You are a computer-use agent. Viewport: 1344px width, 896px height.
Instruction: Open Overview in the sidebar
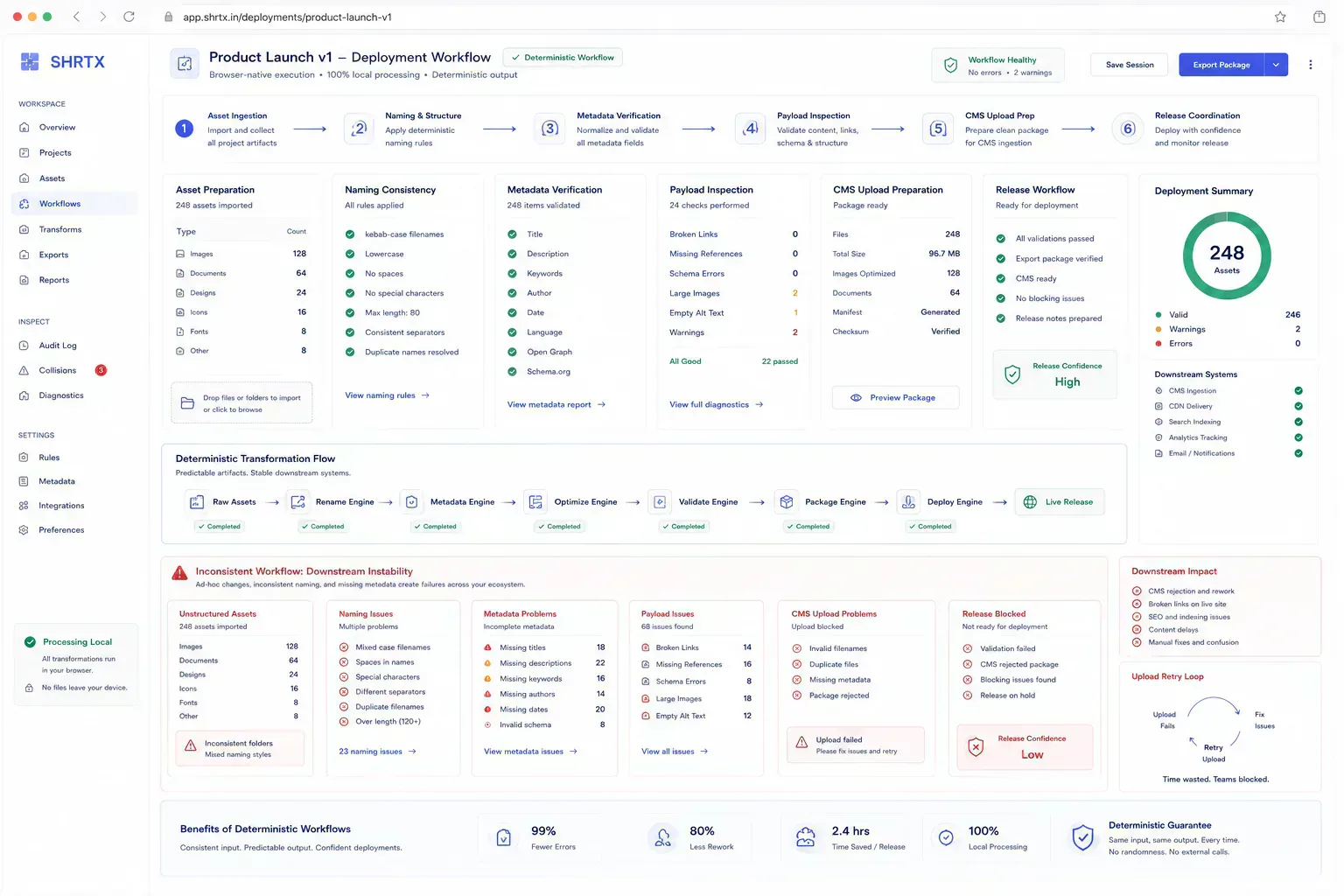pos(57,128)
